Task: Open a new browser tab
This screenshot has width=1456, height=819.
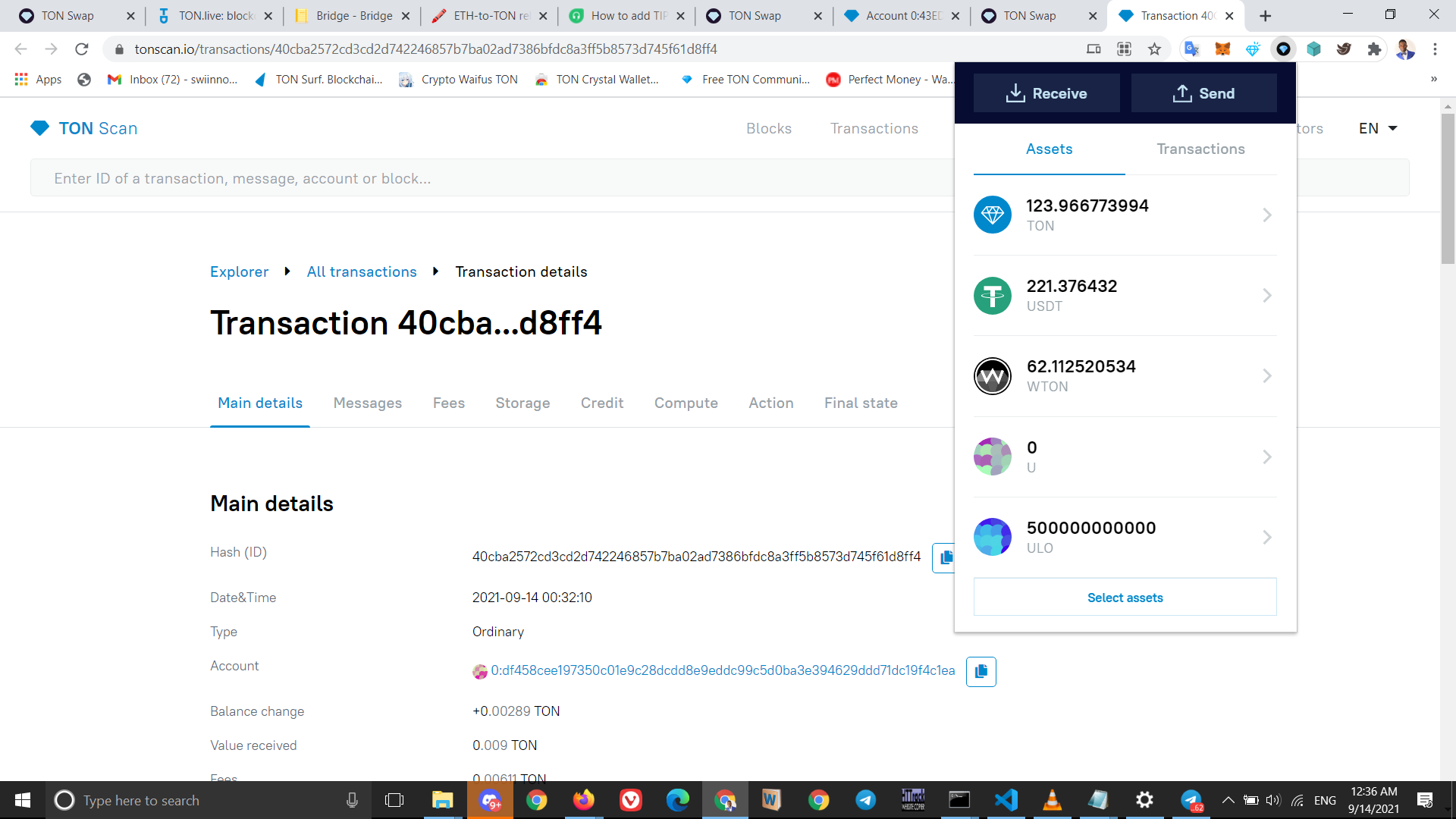Action: pos(1265,15)
